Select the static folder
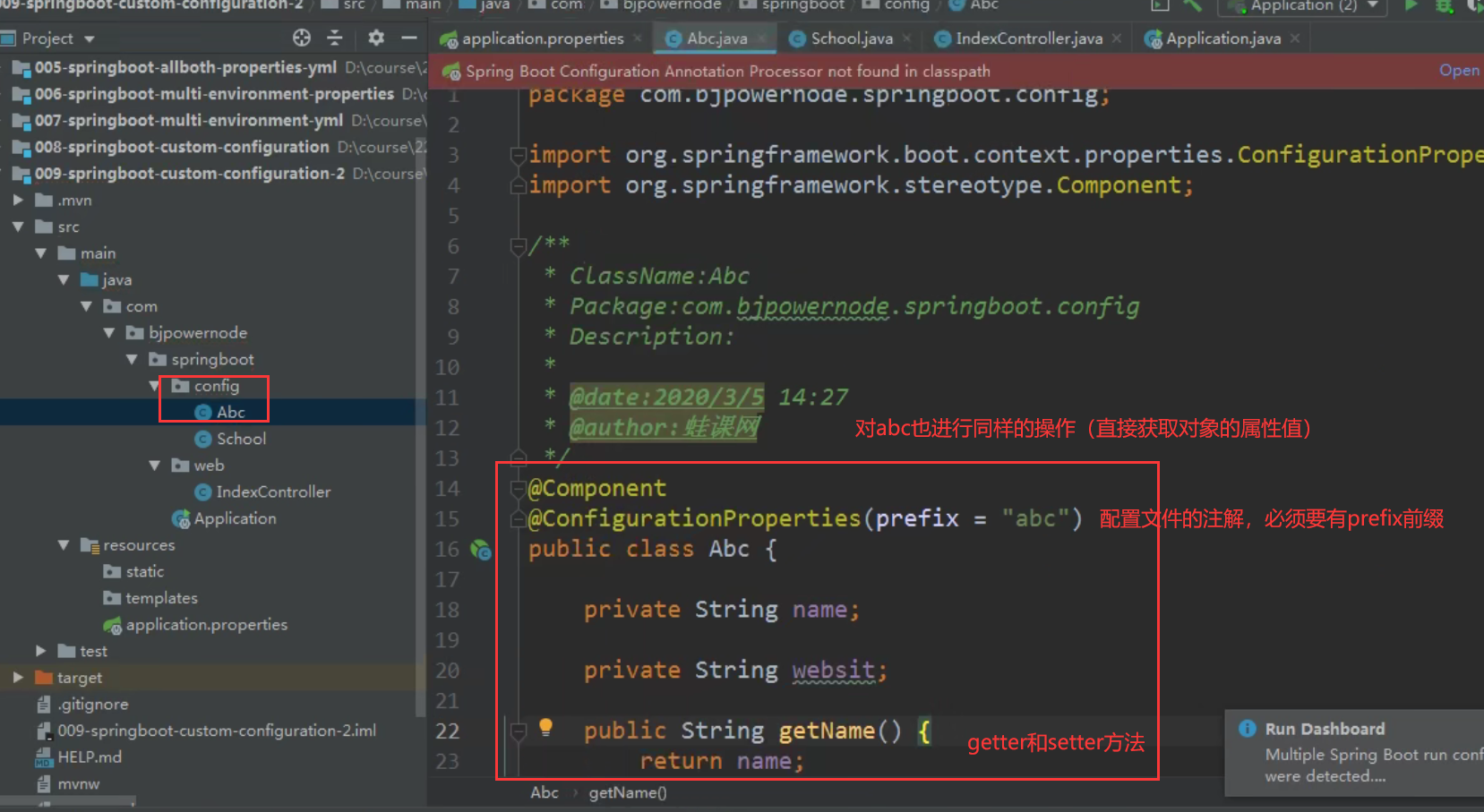This screenshot has height=812, width=1484. point(144,572)
